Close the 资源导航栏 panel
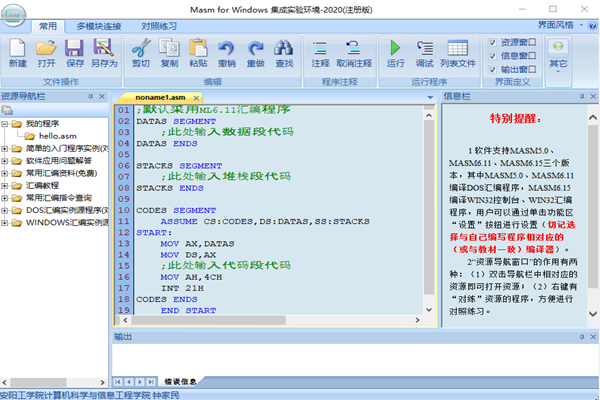The width and height of the screenshot is (600, 400). click(102, 96)
